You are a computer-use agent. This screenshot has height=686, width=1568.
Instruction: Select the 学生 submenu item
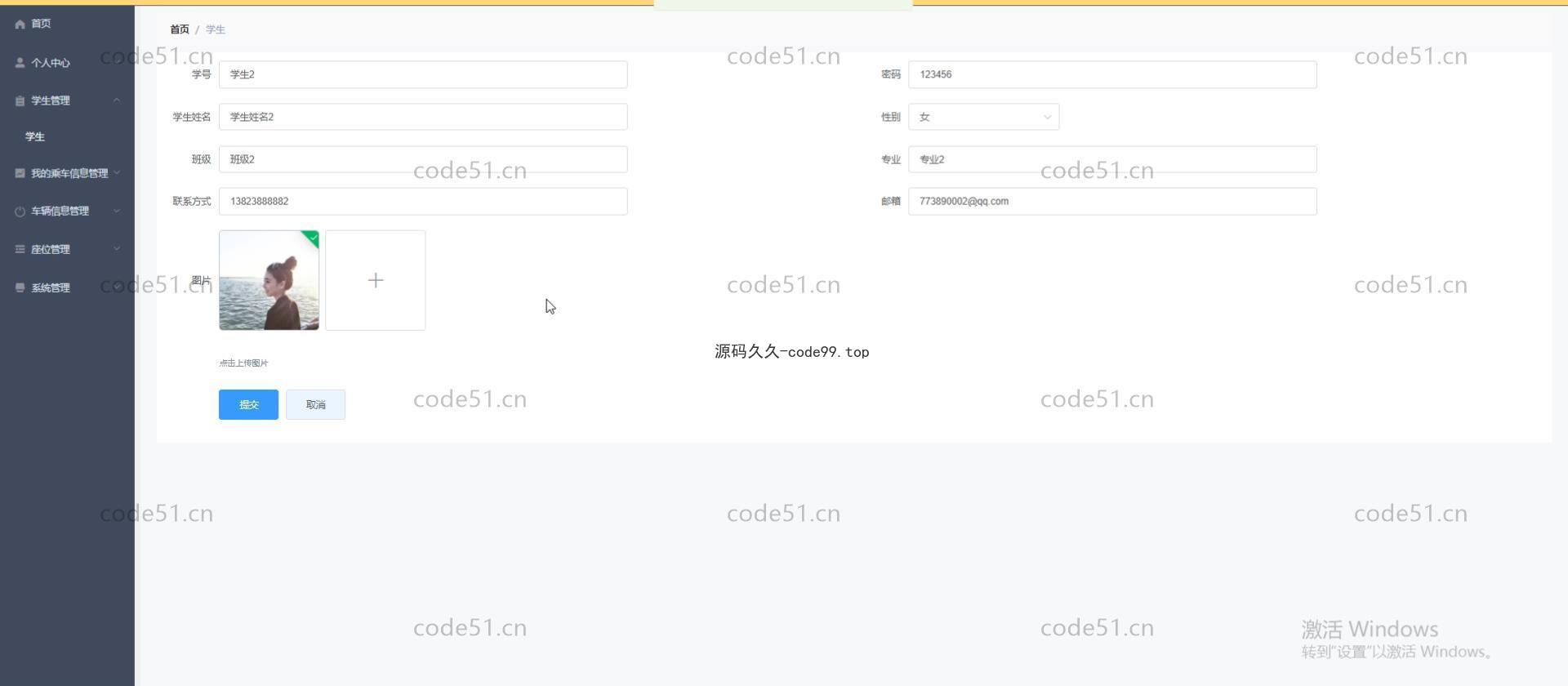click(35, 136)
